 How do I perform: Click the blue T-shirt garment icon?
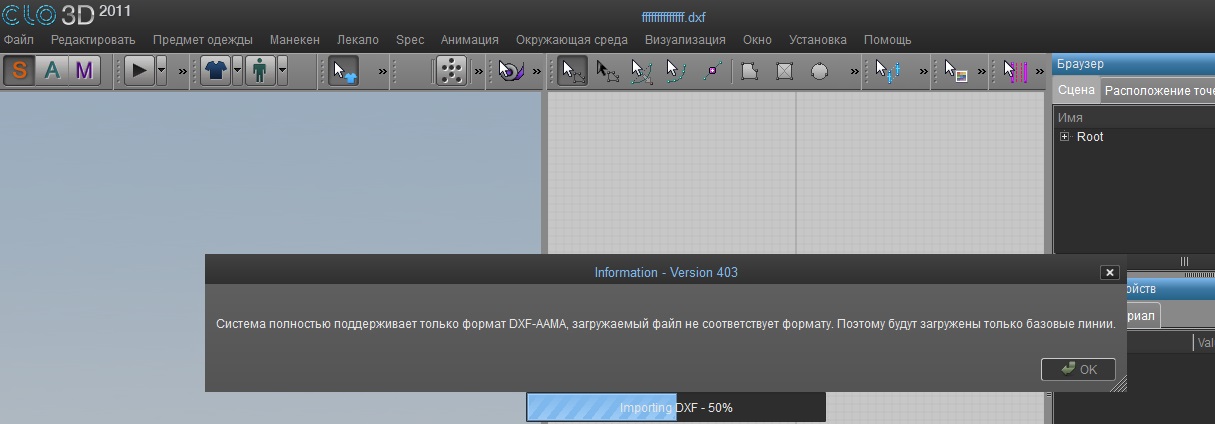(x=216, y=71)
